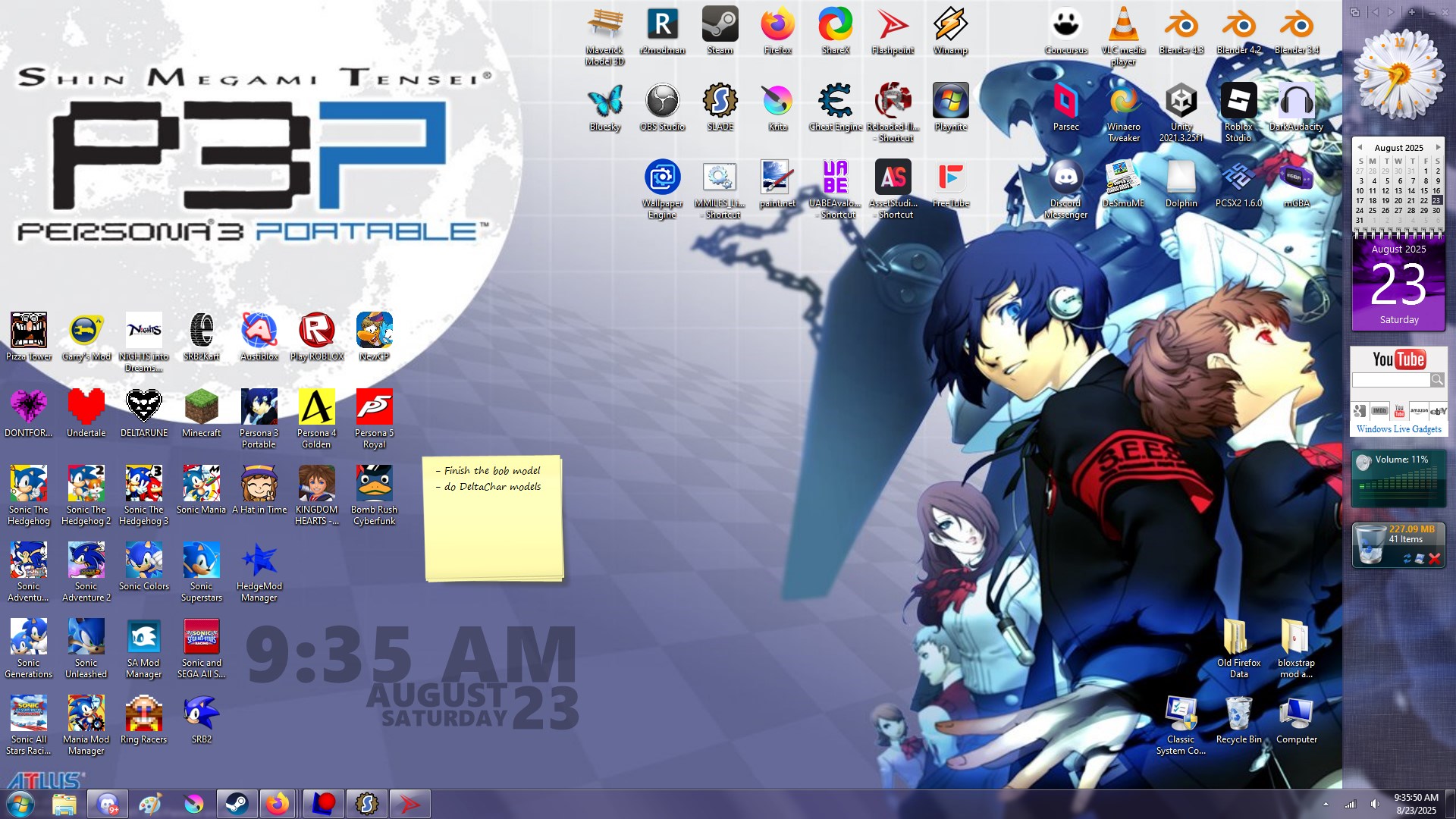The width and height of the screenshot is (1456, 819).
Task: Select the mGBA desktop icon
Action: [1296, 184]
